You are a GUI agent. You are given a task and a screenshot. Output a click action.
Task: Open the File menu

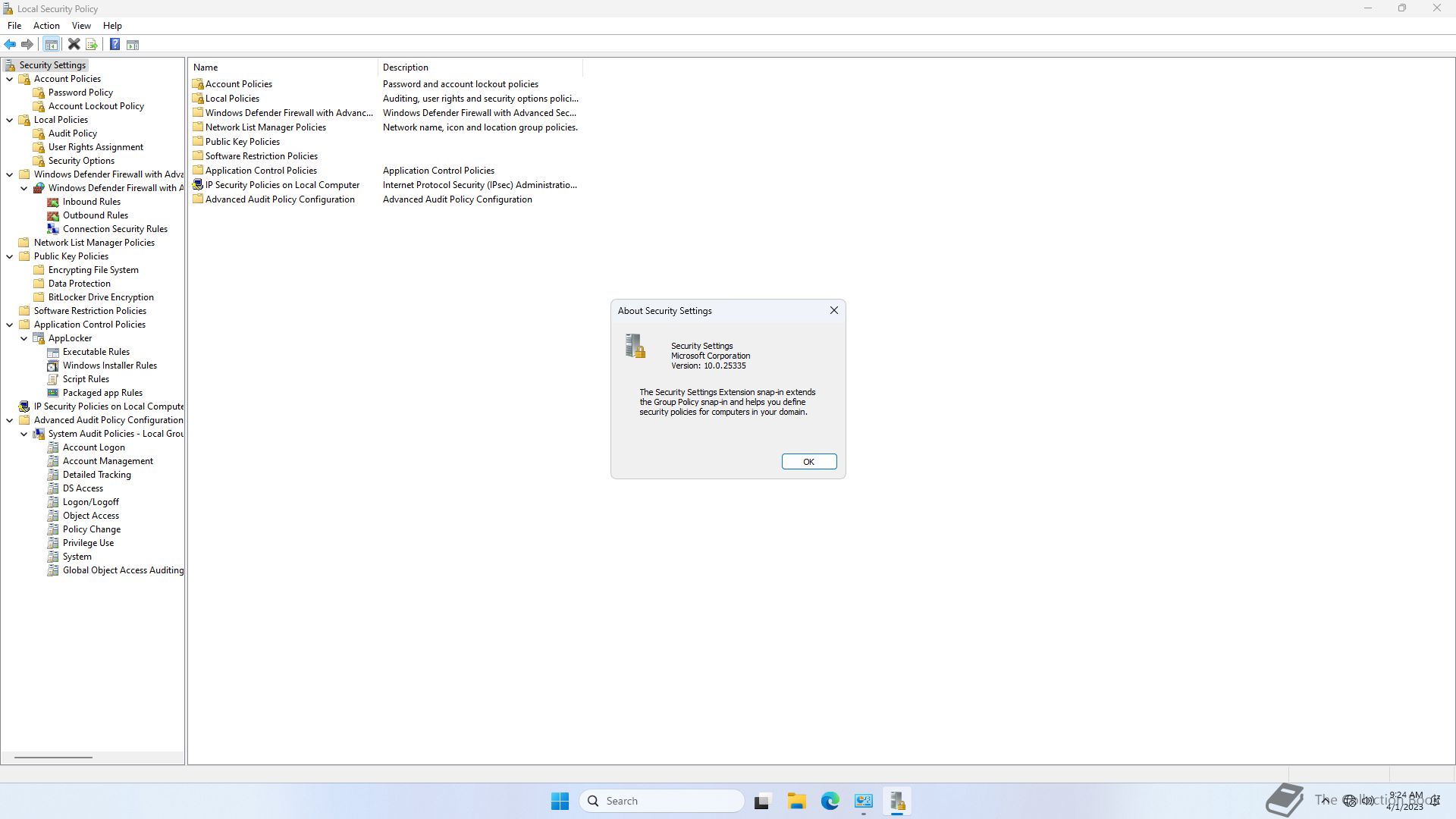(x=14, y=26)
